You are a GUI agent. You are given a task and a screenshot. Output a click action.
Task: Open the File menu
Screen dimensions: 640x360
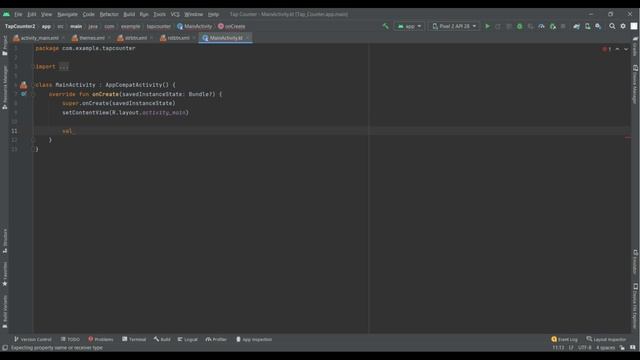point(18,14)
